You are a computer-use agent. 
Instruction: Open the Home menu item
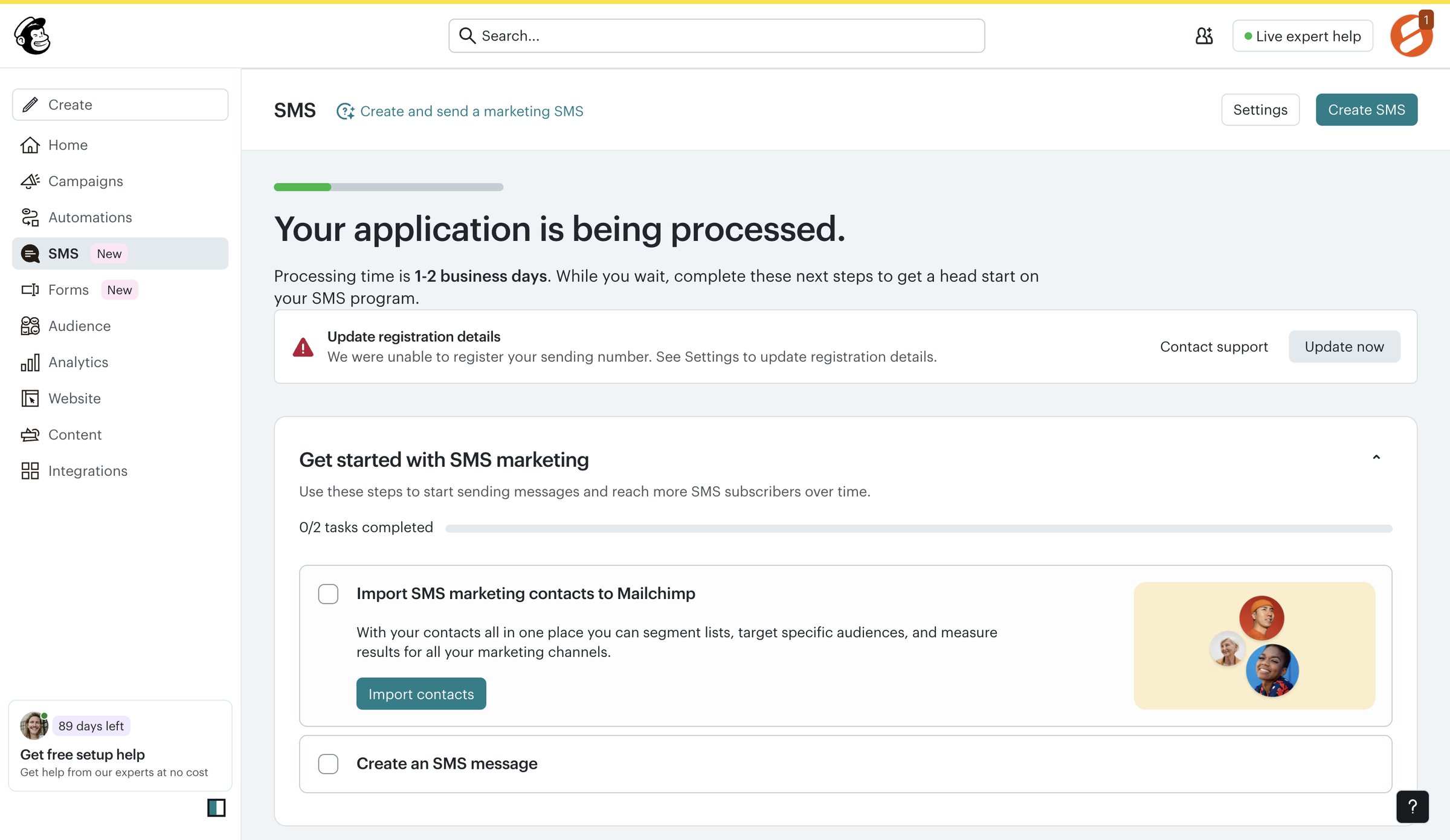(x=120, y=145)
